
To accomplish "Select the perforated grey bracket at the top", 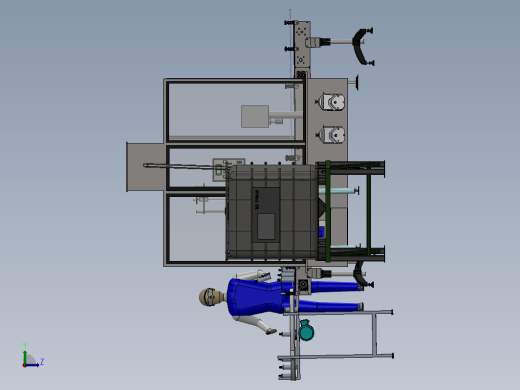I will pyautogui.click(x=302, y=44).
